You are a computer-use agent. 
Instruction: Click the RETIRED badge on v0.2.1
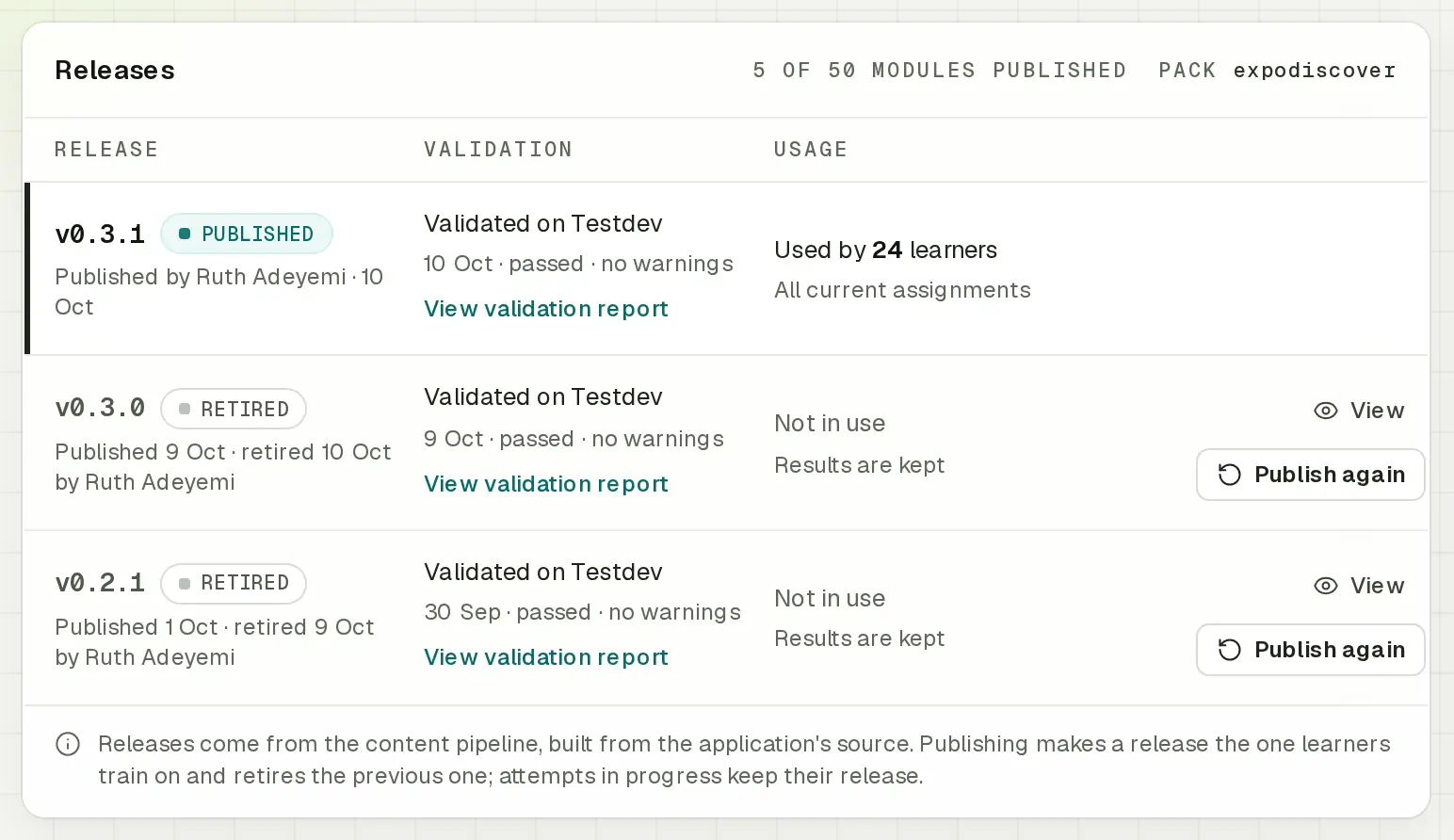click(234, 583)
